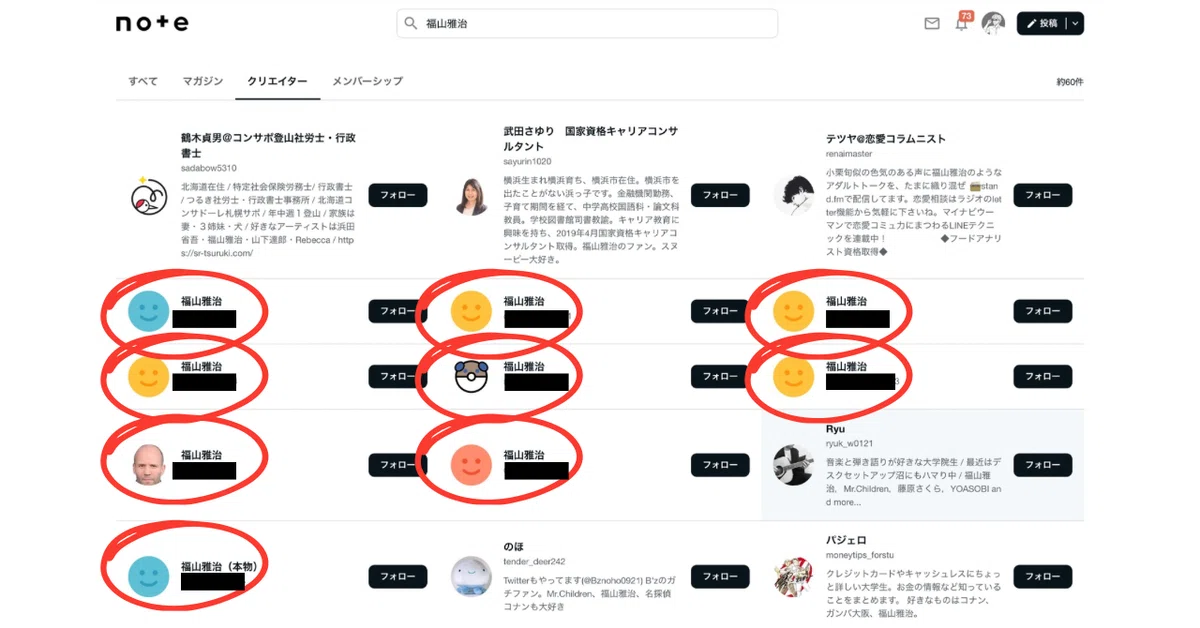Image resolution: width=1200 pixels, height=628 pixels.
Task: Follow 武田さゆり career consultant
Action: point(720,195)
